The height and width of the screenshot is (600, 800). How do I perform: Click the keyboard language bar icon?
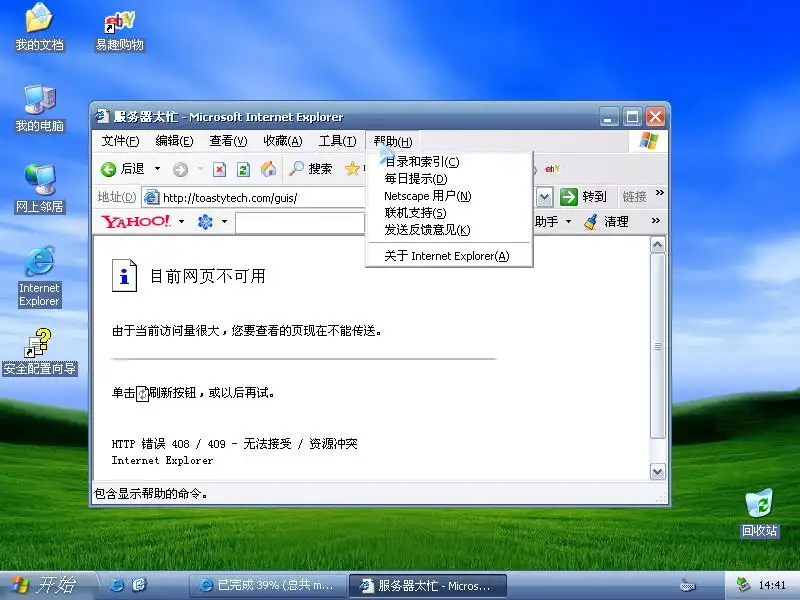pos(688,585)
